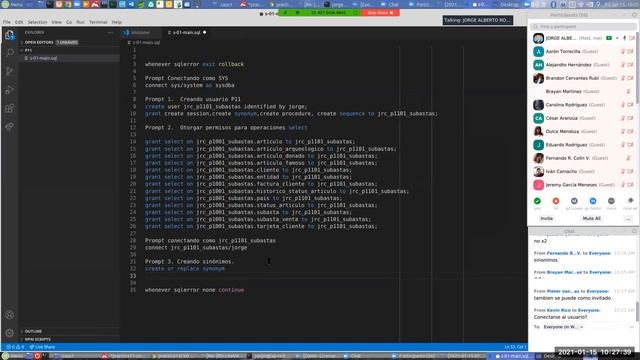Open the Source Control view
This screenshot has width=640, height=360.
point(10,71)
